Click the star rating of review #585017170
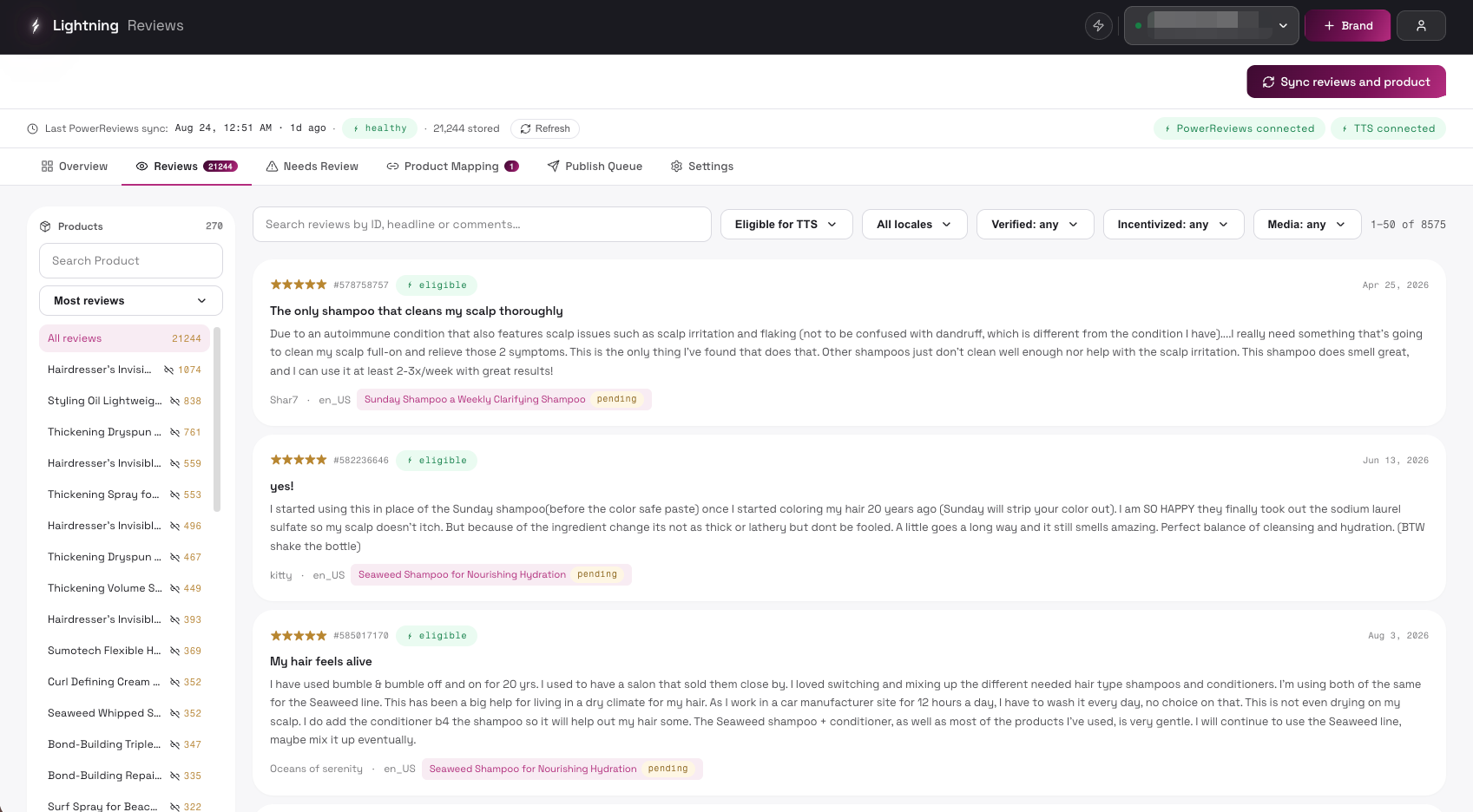This screenshot has width=1473, height=812. click(299, 635)
